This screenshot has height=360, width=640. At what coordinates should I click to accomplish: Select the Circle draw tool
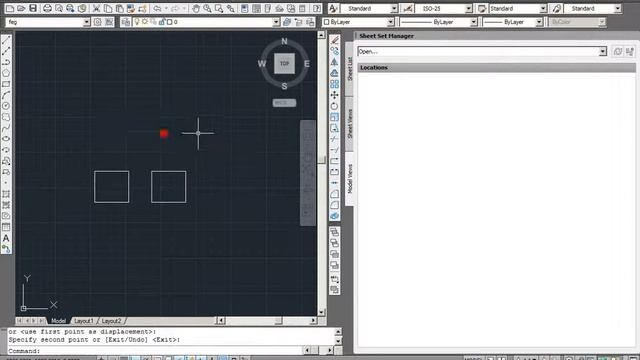coord(6,106)
